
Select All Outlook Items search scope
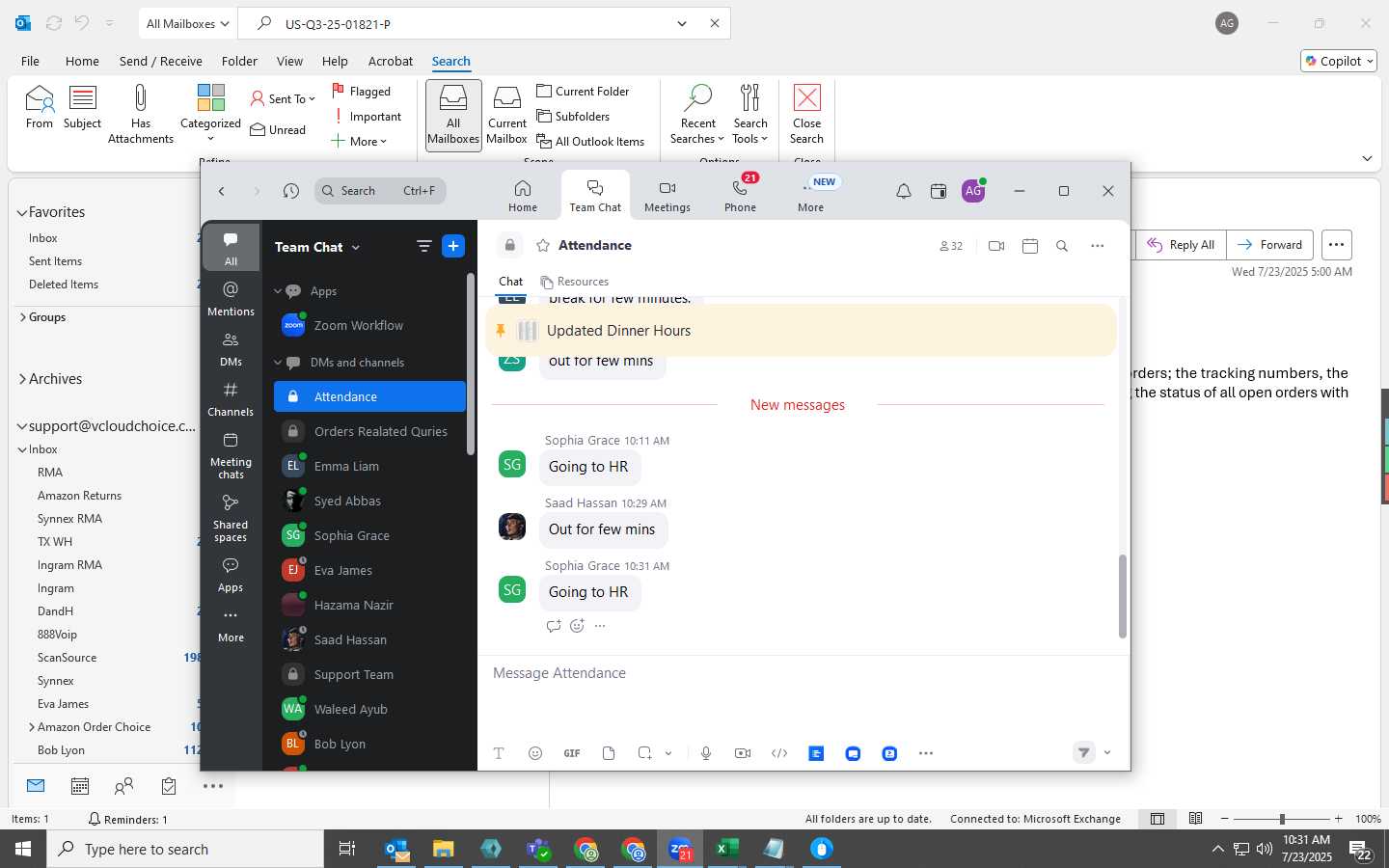coord(590,141)
